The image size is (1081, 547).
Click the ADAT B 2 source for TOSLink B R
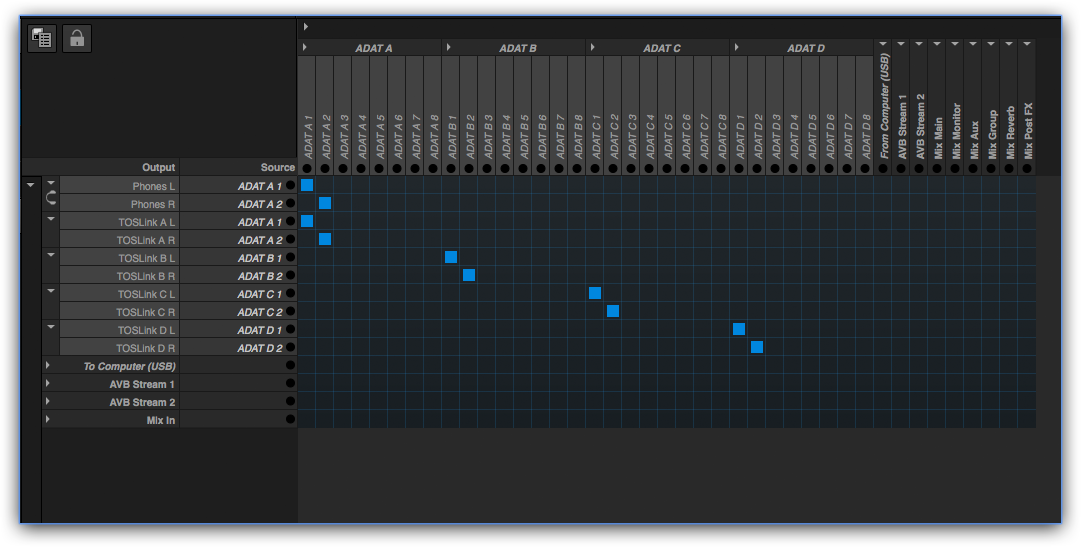tap(259, 276)
